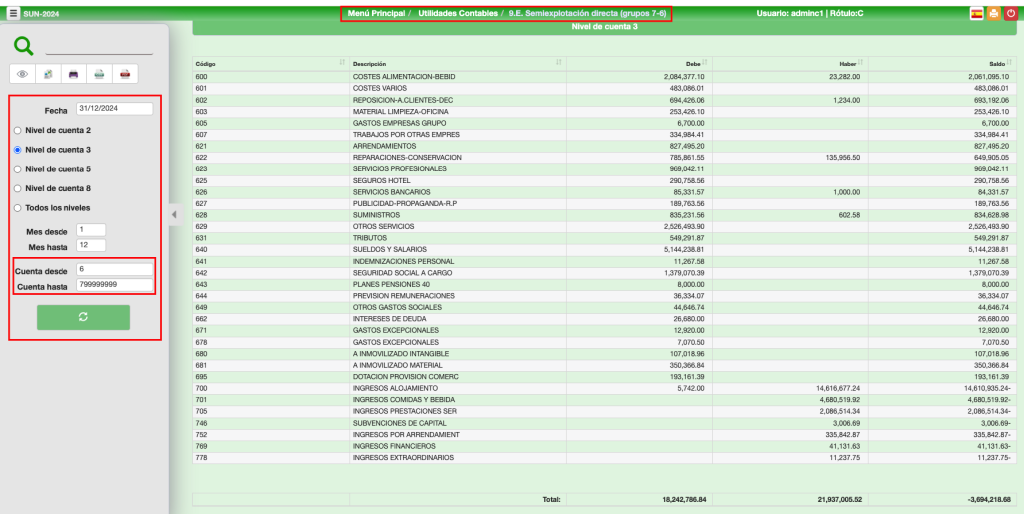Click the Cuenta hasta input field
The height and width of the screenshot is (514, 1024).
pos(114,285)
